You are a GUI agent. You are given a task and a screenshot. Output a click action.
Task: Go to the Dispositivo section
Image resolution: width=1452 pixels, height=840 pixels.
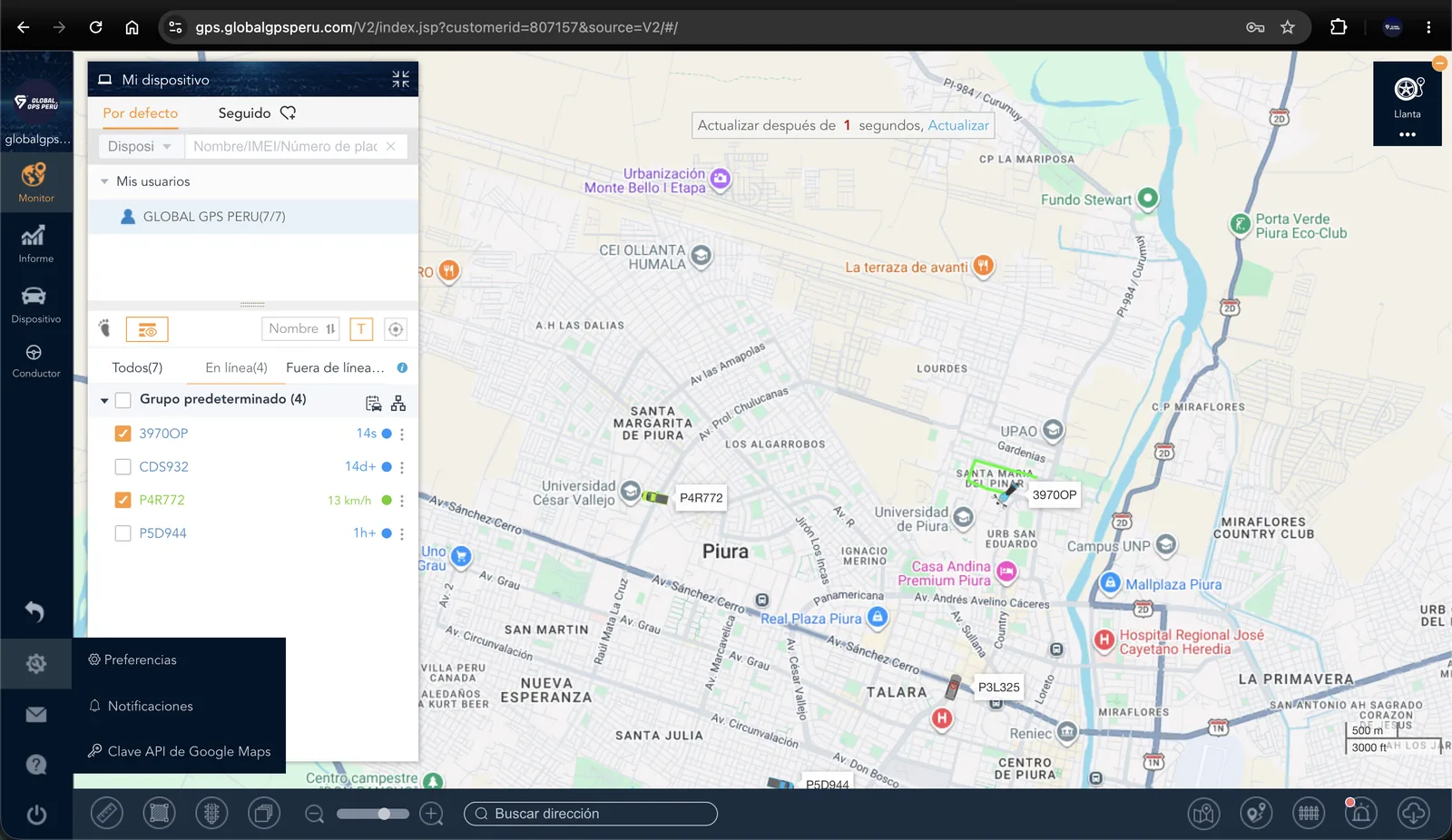point(35,305)
